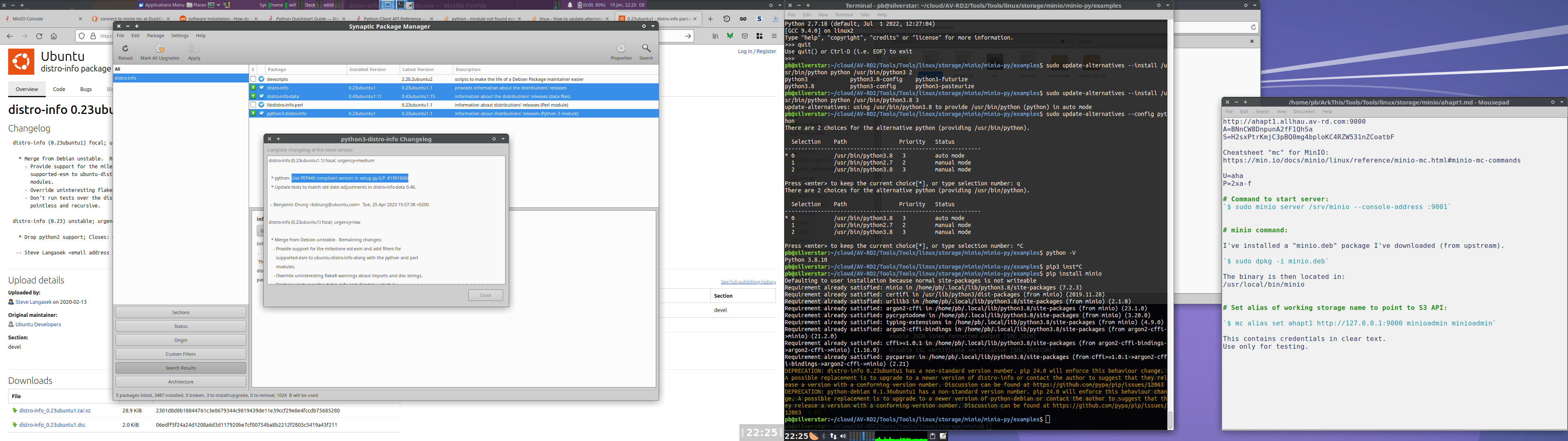This screenshot has width=1568, height=441.
Task: Click the Search Results filter button
Action: [x=181, y=368]
